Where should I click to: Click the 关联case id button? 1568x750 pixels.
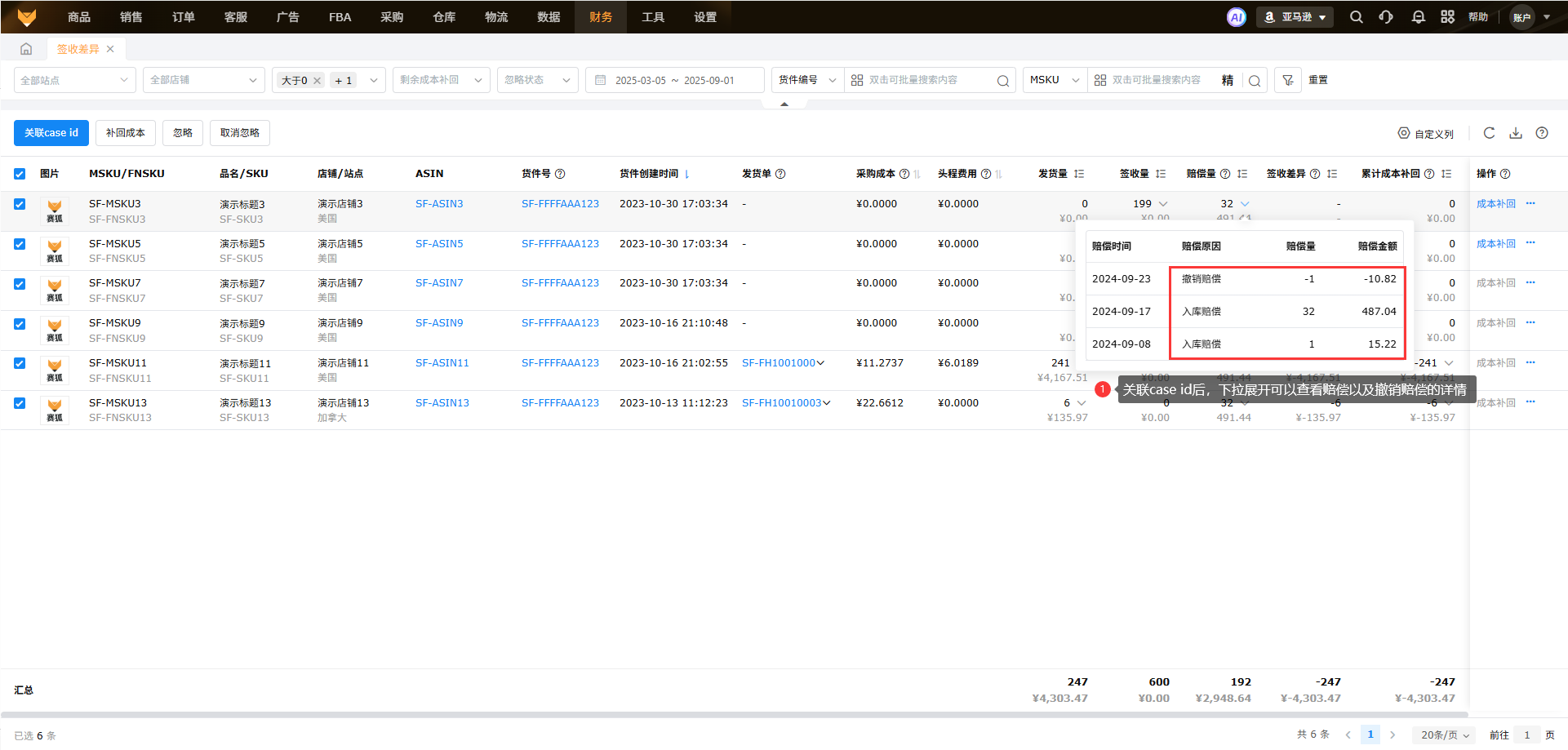click(51, 133)
